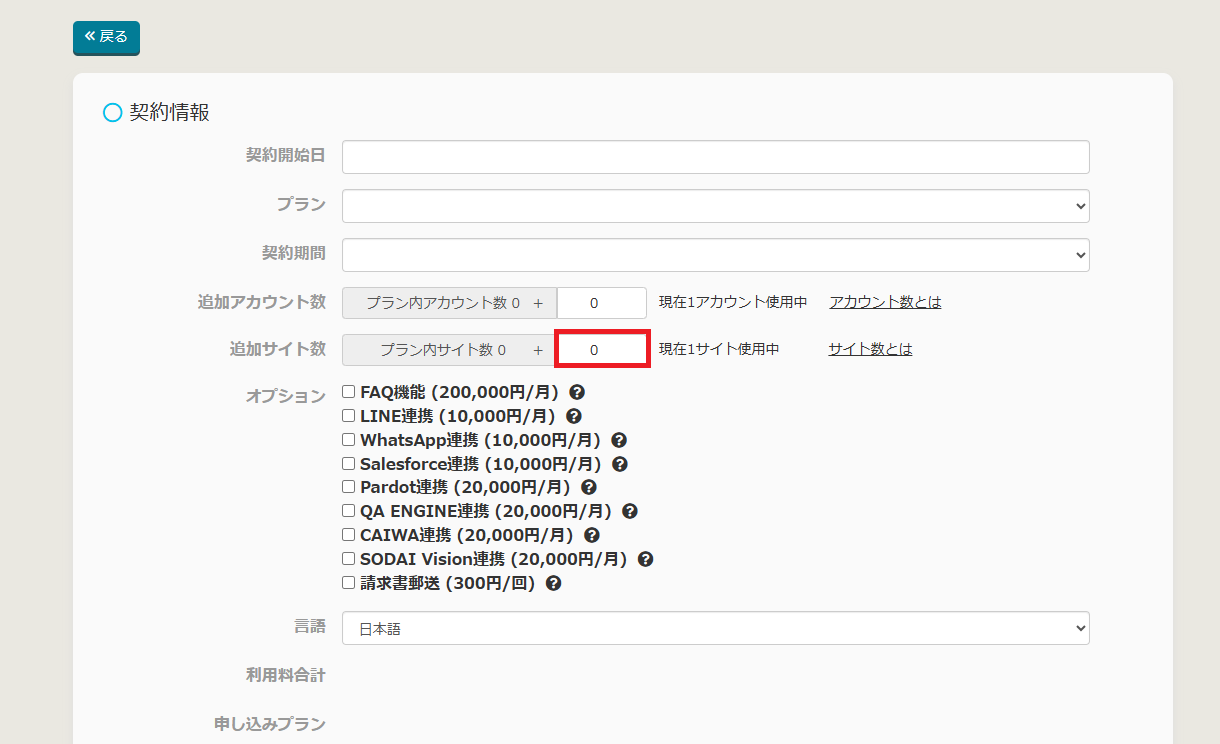Open QA ENGINE連携 help tooltip icon
The height and width of the screenshot is (744, 1220).
[630, 511]
